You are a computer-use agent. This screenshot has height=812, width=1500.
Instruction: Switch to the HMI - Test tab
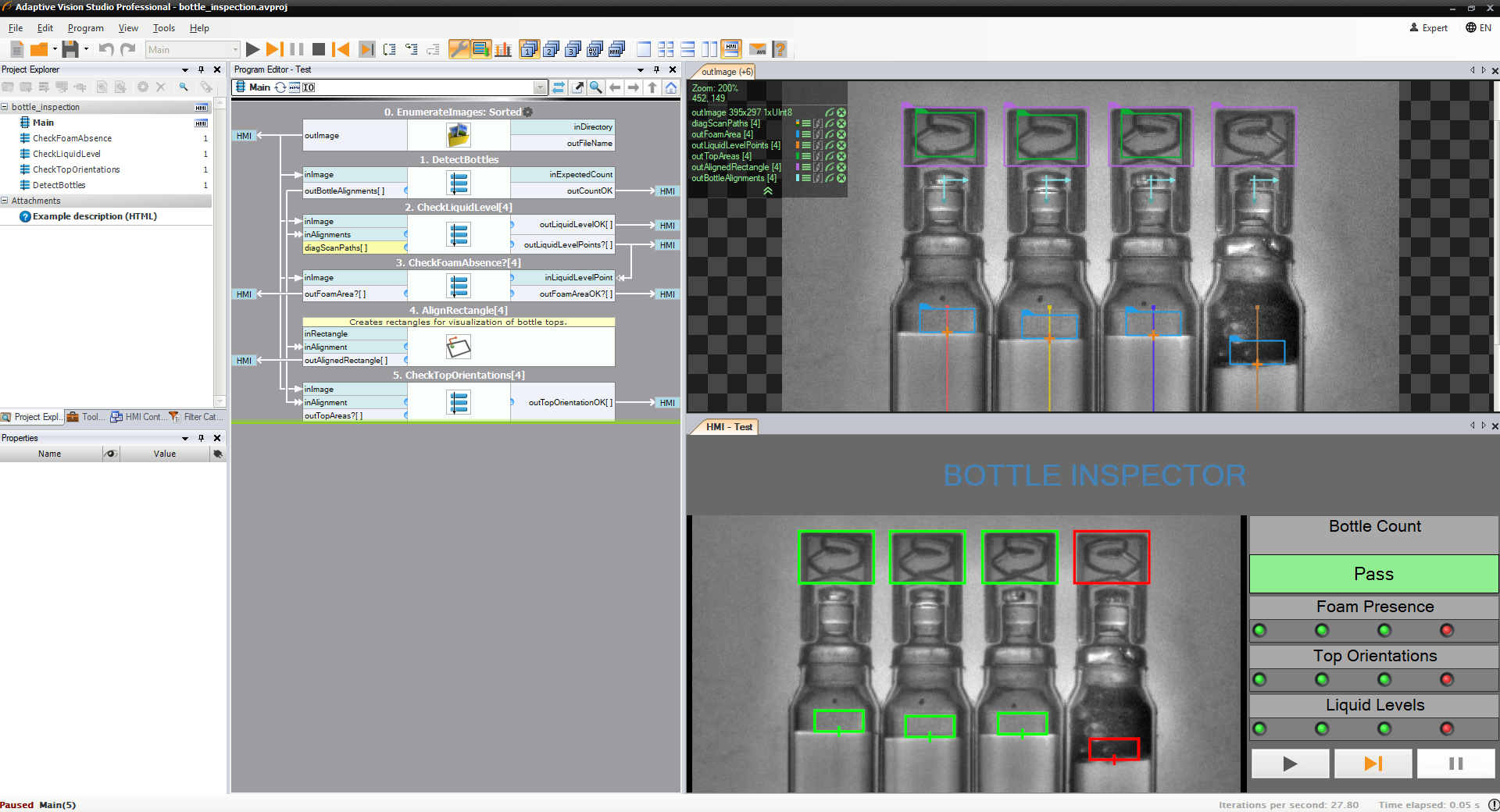click(x=728, y=427)
